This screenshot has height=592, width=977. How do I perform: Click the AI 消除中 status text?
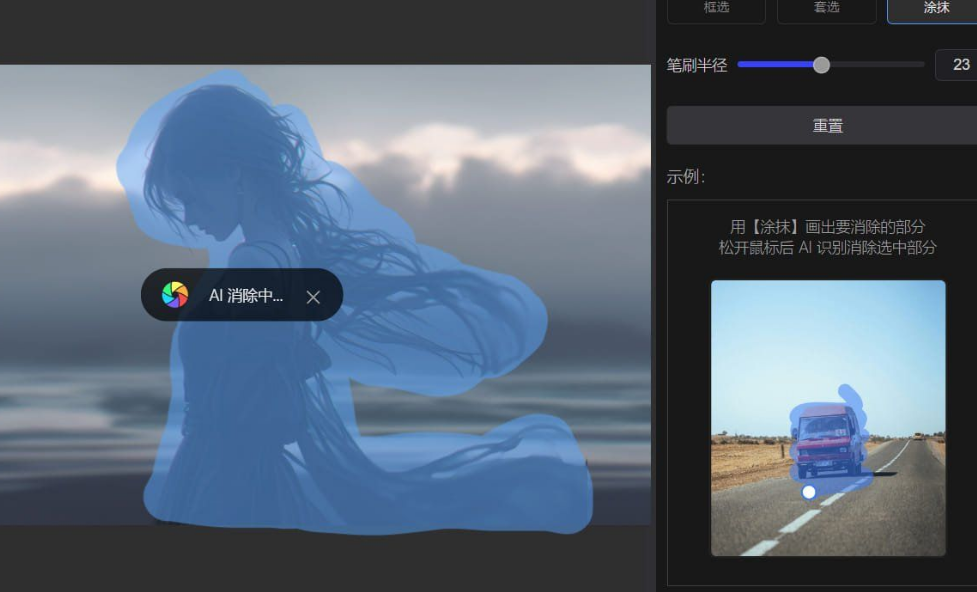point(245,296)
